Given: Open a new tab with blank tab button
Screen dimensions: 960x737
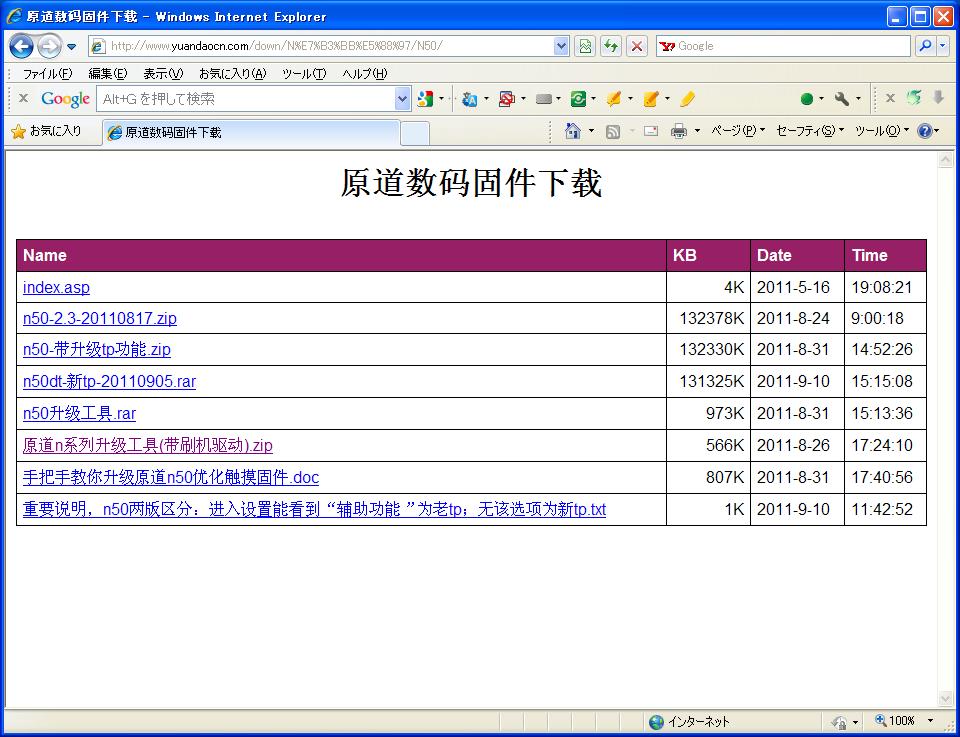Looking at the screenshot, I should (414, 133).
